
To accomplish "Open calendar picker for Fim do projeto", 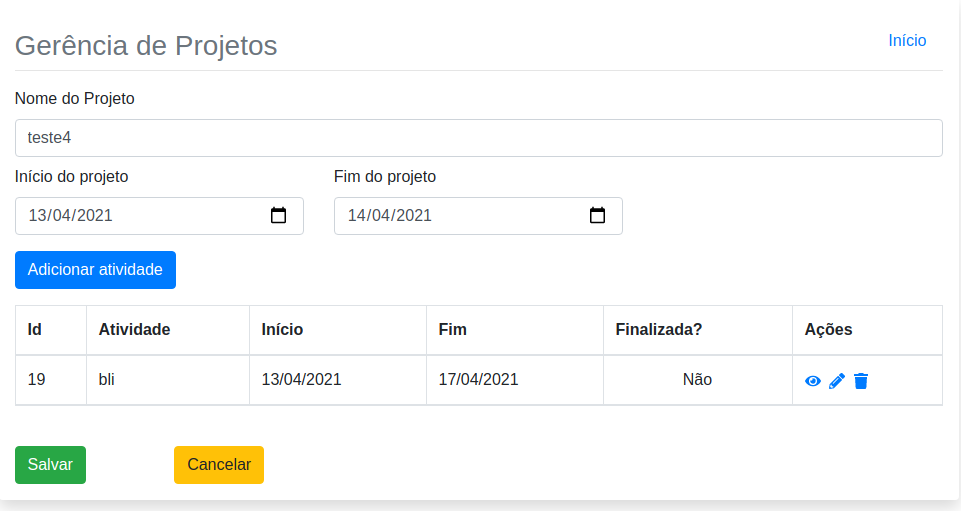I will (x=598, y=215).
